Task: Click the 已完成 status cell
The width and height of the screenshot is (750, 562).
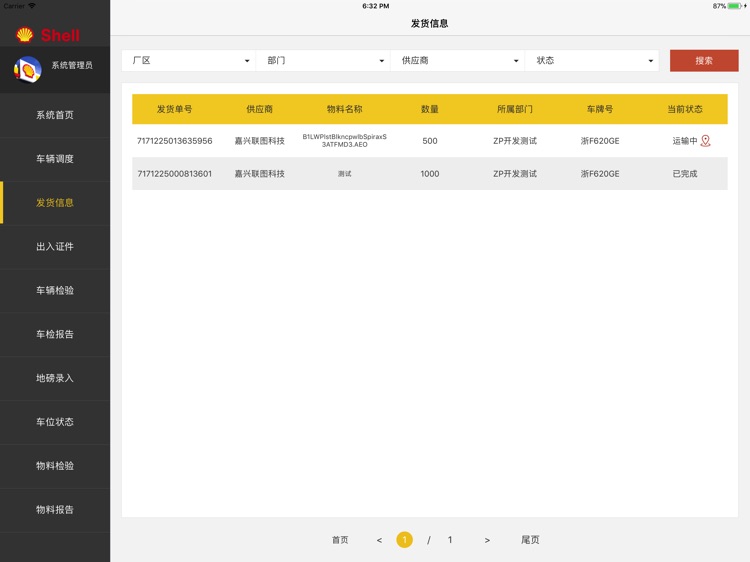Action: click(685, 174)
